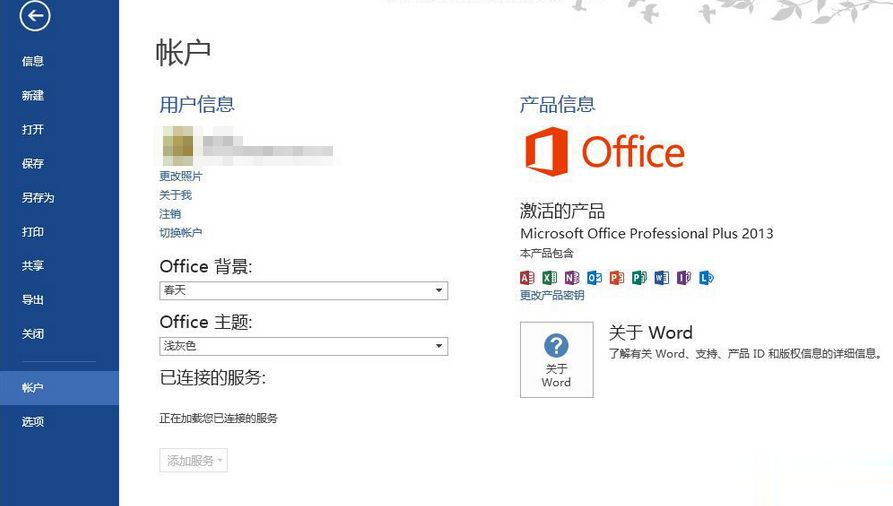
Task: Click the back arrow circle icon
Action: point(35,15)
